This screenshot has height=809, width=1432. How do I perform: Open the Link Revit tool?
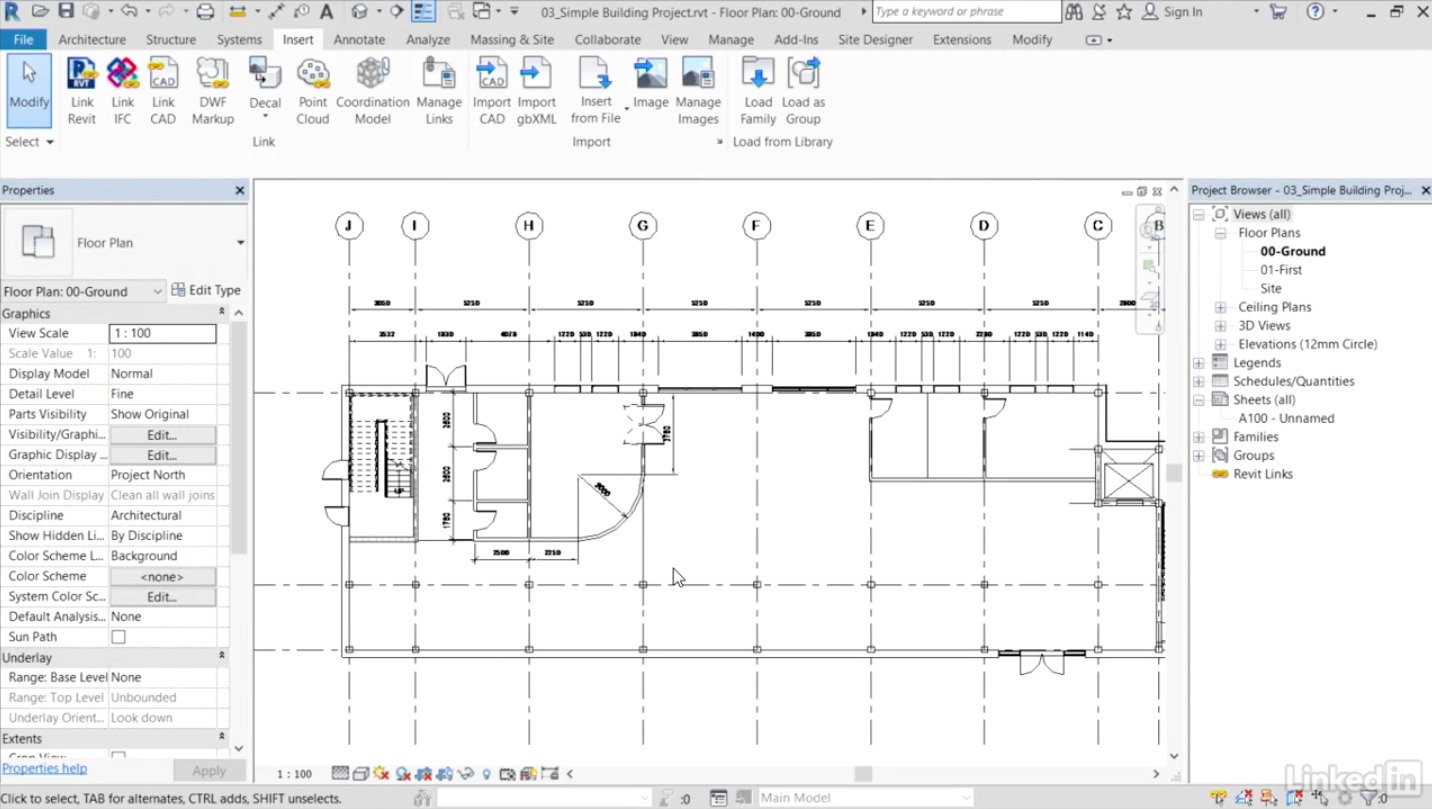click(81, 90)
